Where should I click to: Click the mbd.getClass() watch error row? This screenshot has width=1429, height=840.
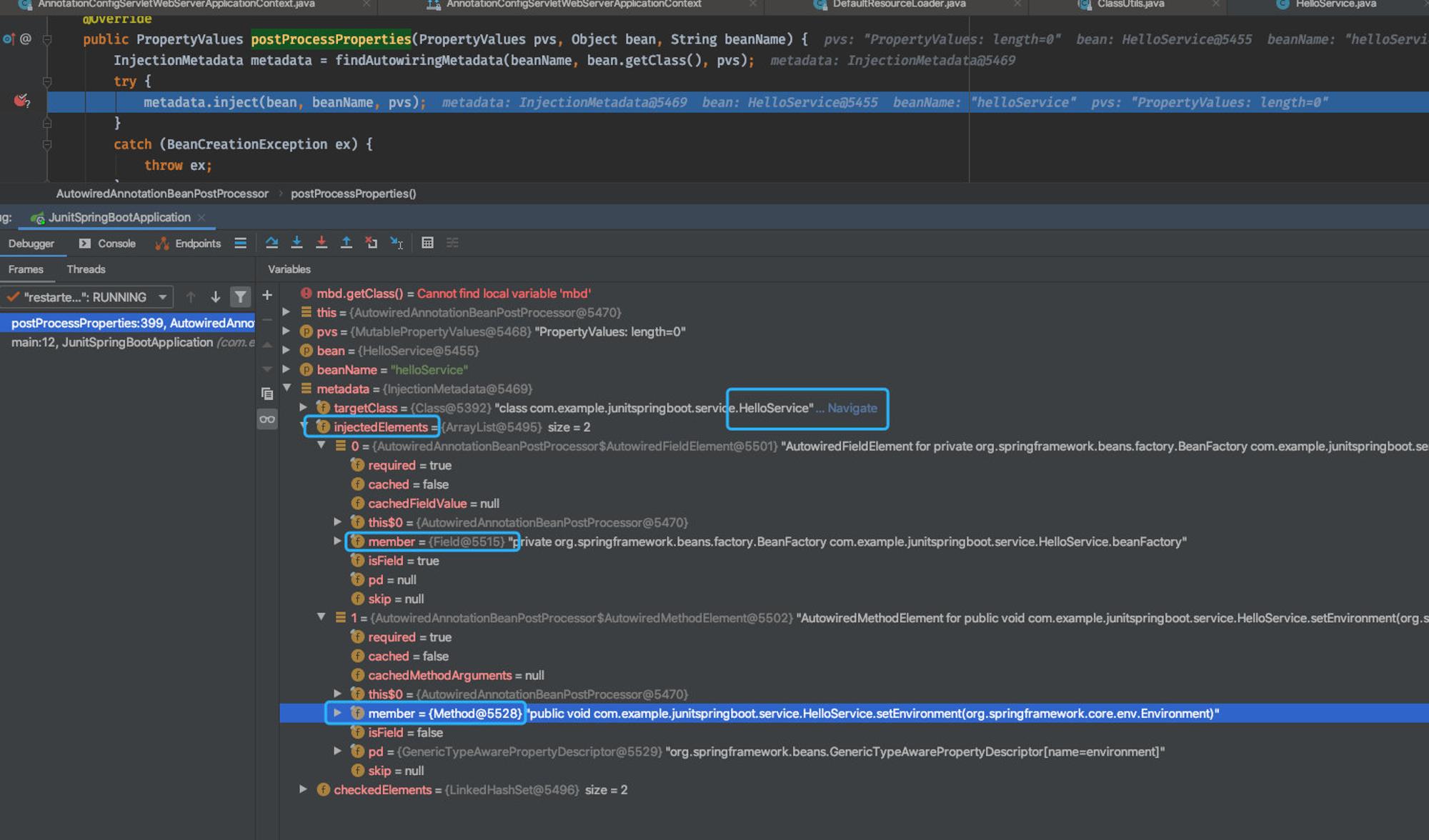[854, 293]
